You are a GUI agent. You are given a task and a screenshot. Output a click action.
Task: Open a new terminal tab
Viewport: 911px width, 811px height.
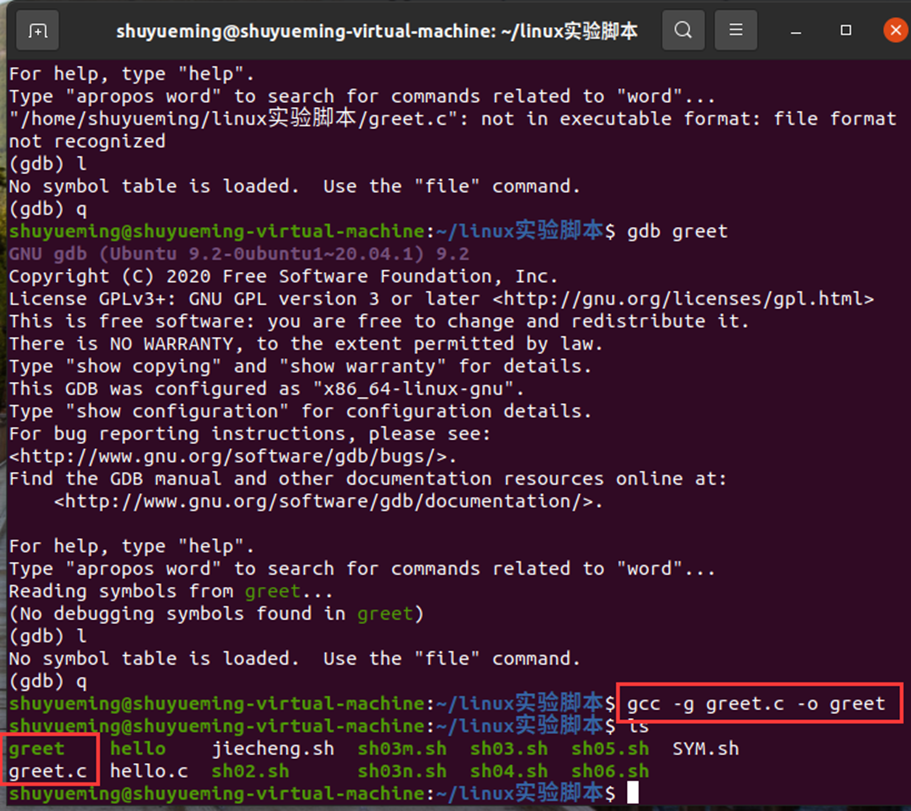click(x=38, y=30)
